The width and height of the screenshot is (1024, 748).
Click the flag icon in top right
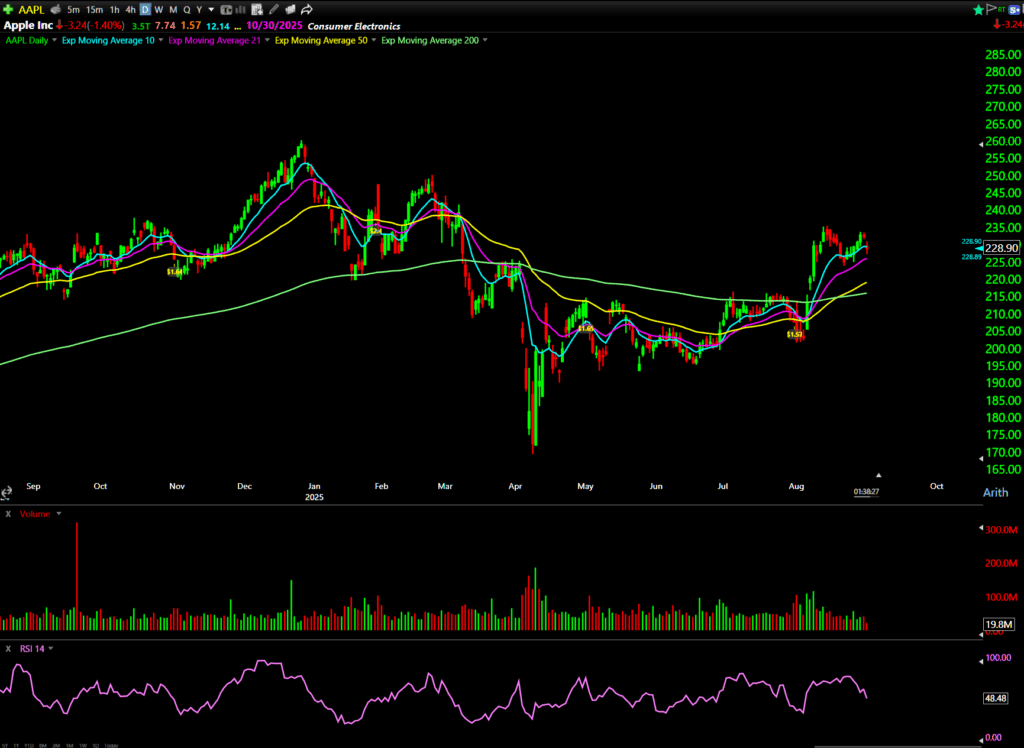(x=991, y=9)
